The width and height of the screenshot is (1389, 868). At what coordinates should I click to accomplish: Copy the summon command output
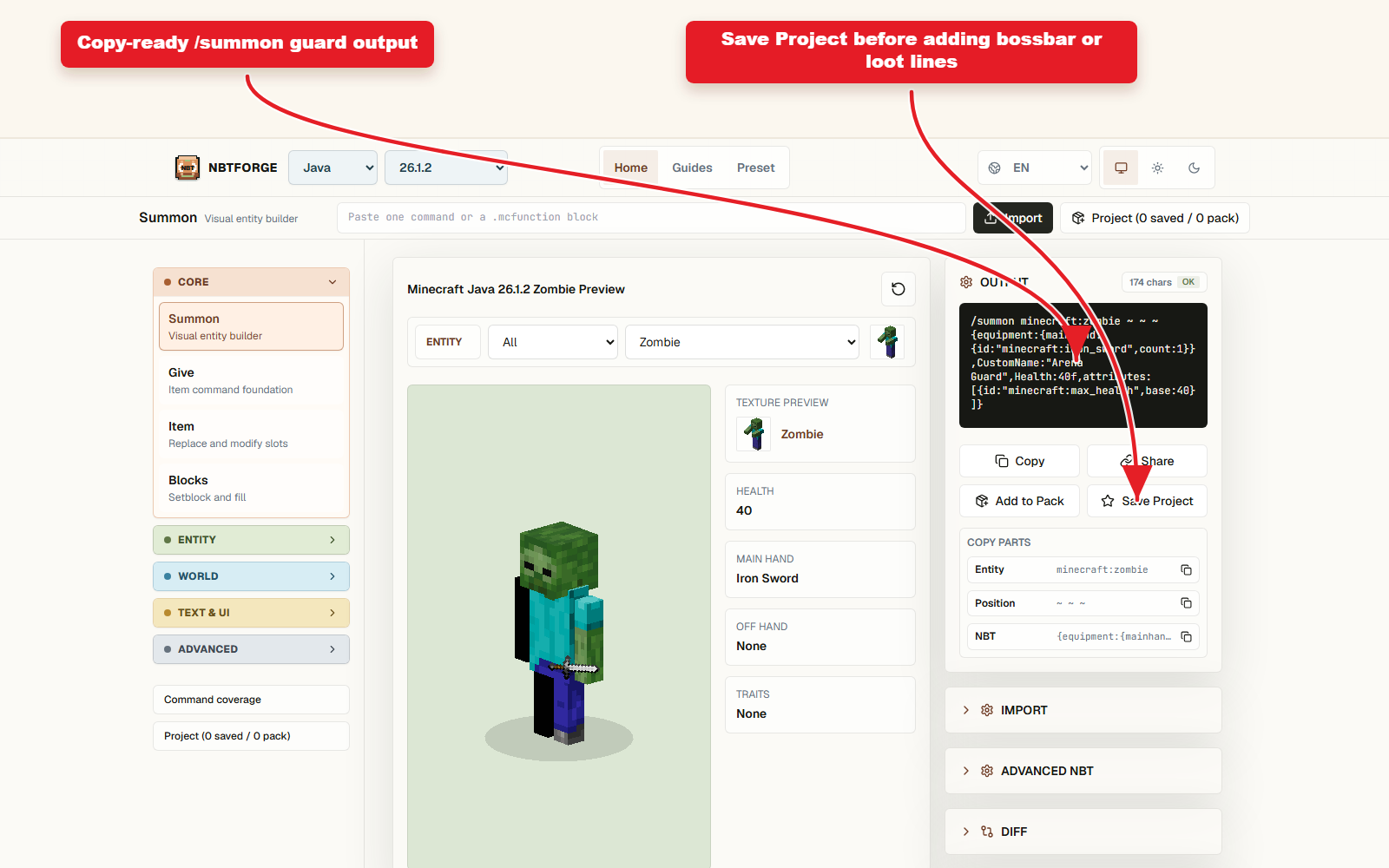pos(1019,461)
